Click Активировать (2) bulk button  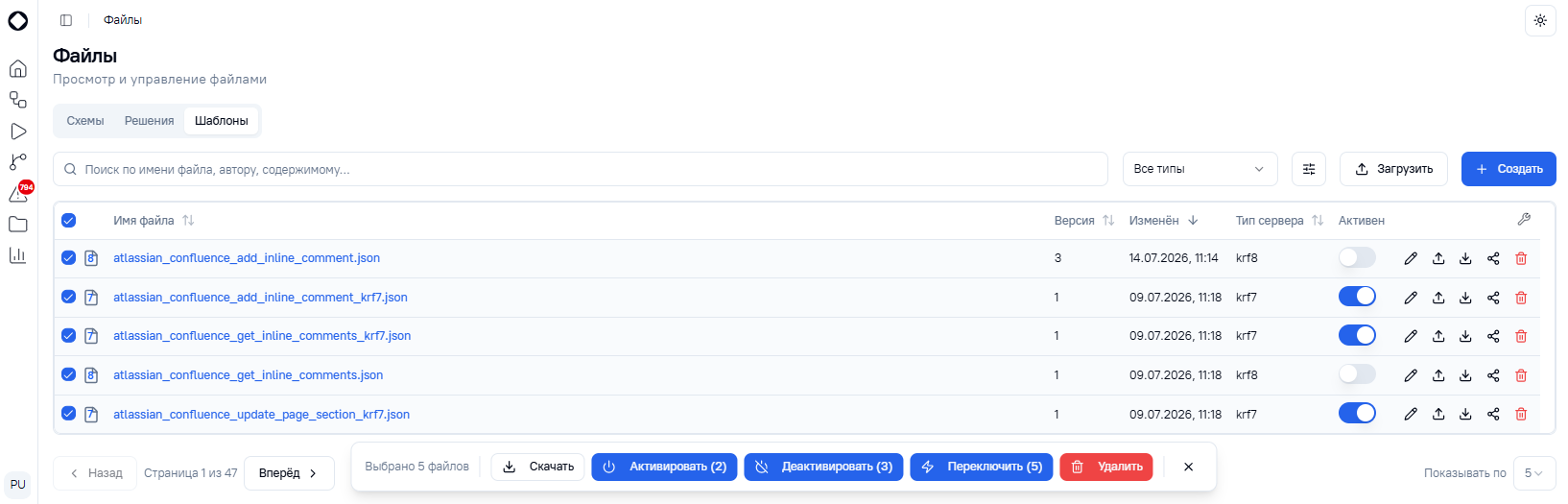(x=665, y=467)
